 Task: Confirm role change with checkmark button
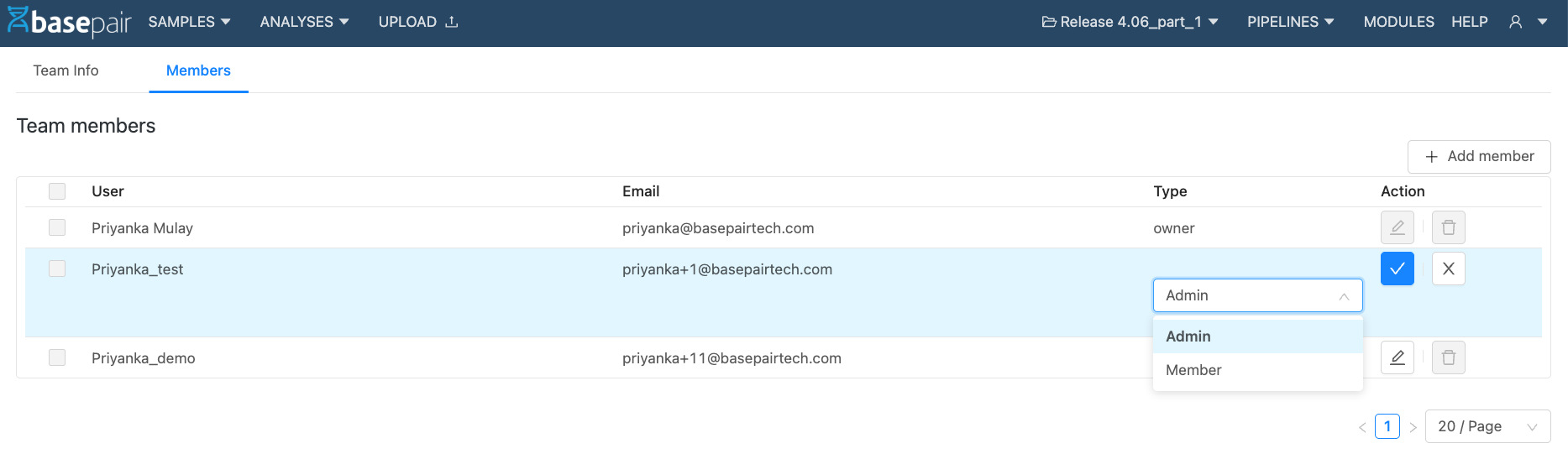click(x=1397, y=269)
